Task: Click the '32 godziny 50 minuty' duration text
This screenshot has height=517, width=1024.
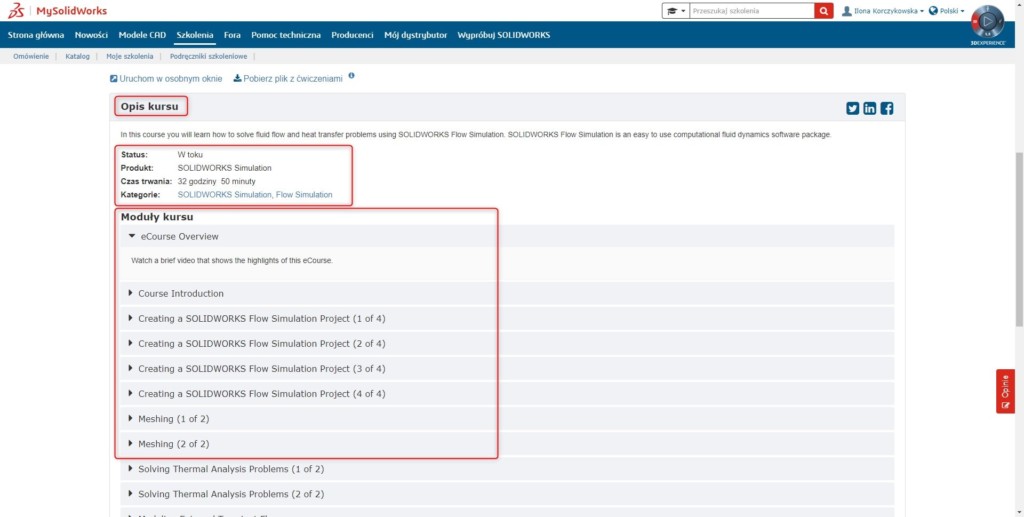Action: 217,181
